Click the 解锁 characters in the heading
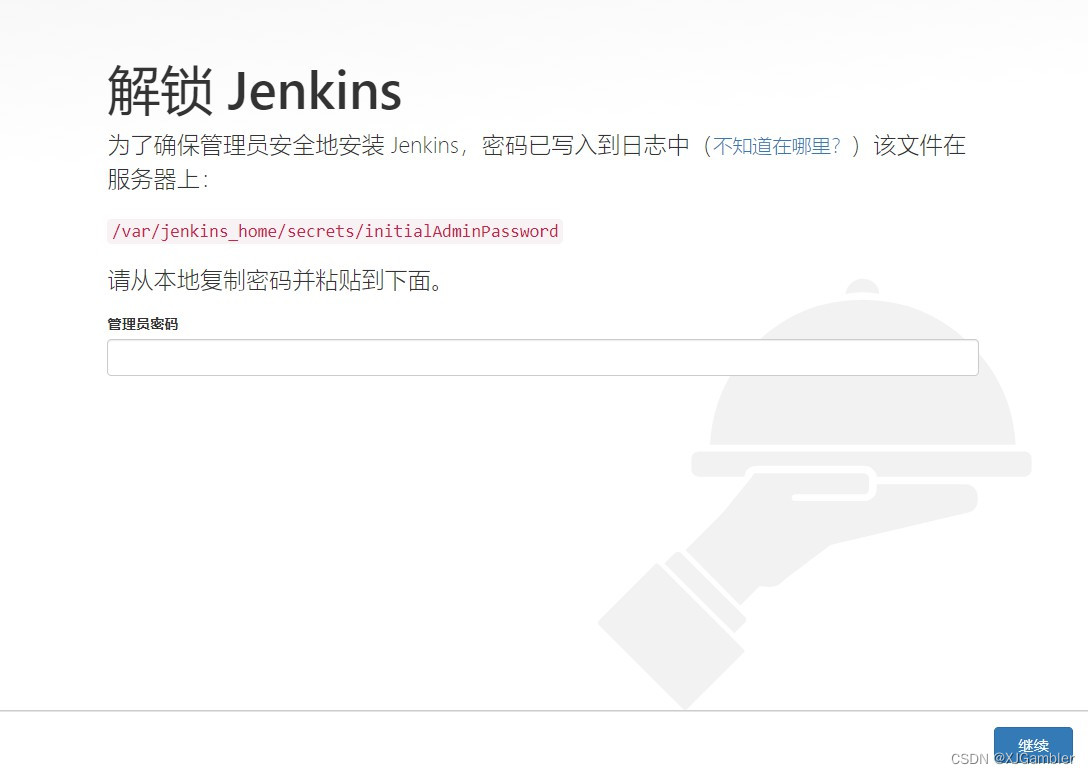The height and width of the screenshot is (774, 1090). click(160, 91)
